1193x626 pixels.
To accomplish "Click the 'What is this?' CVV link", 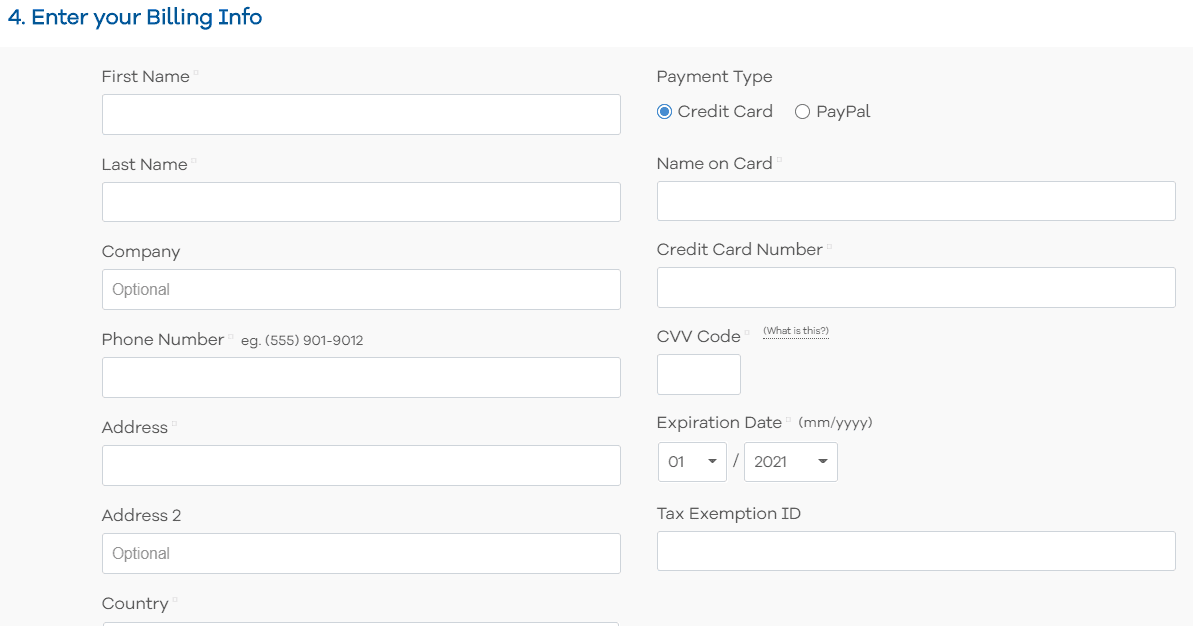I will click(x=796, y=331).
